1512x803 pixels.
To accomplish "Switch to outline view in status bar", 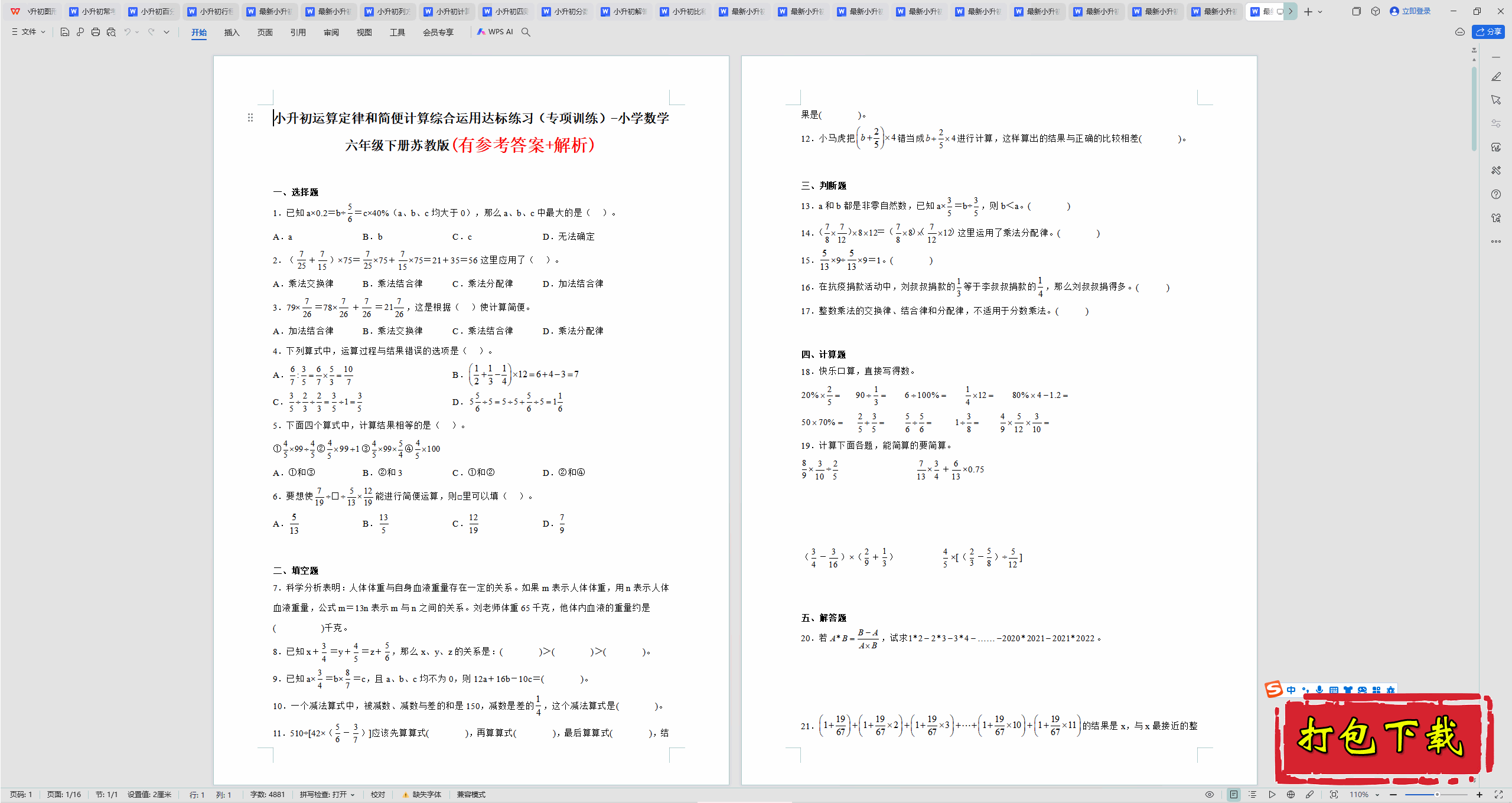I will coord(1252,795).
